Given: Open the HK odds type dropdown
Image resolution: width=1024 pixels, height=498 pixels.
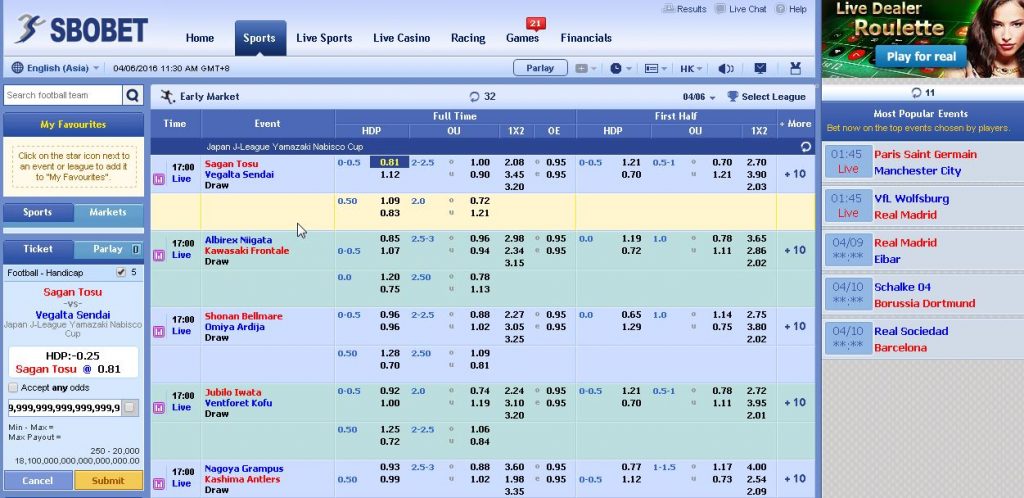Looking at the screenshot, I should pos(691,69).
